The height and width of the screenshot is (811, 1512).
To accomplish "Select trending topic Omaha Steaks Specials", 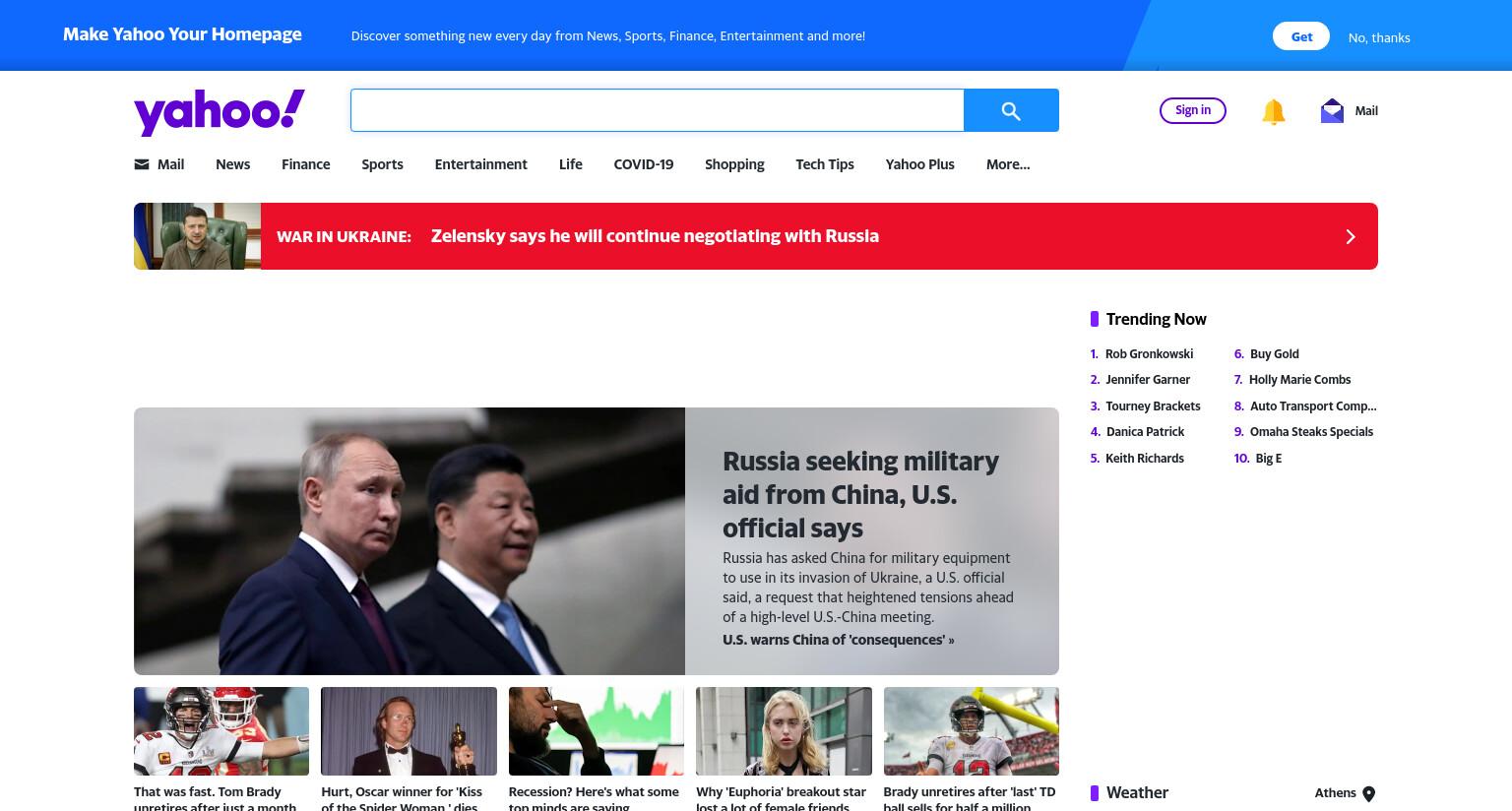I will [1311, 432].
